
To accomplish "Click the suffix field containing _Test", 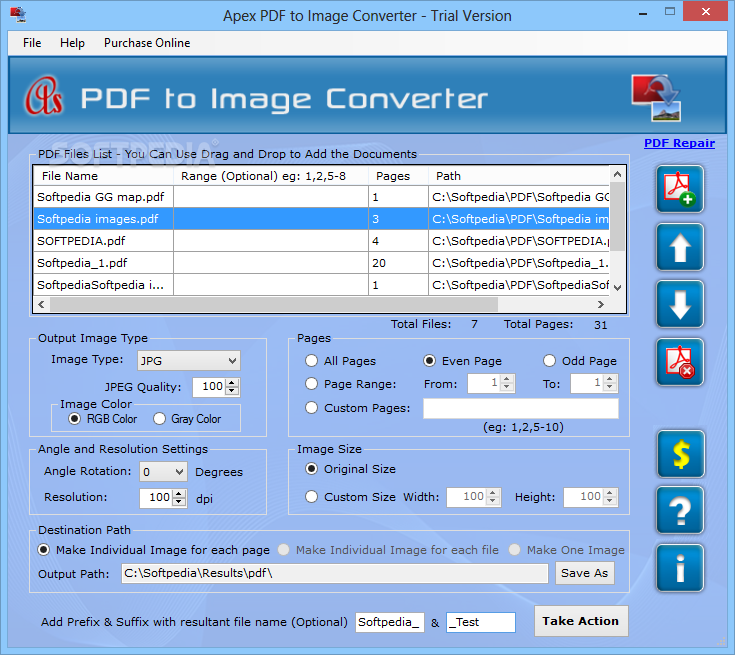I will click(480, 622).
